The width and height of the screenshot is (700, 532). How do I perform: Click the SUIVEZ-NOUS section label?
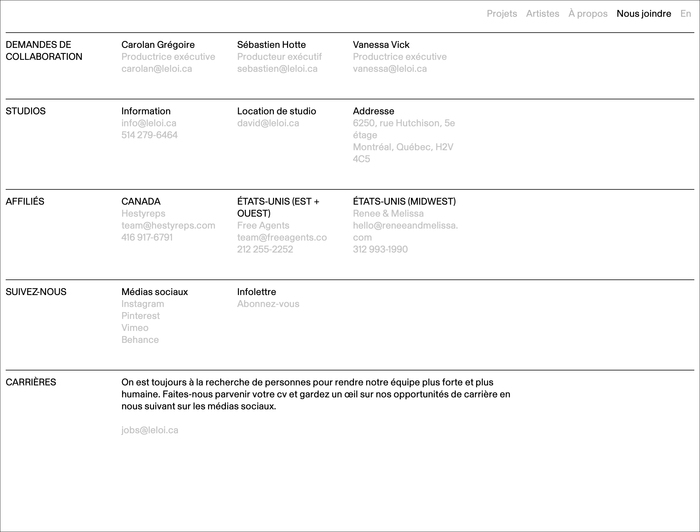tap(36, 292)
